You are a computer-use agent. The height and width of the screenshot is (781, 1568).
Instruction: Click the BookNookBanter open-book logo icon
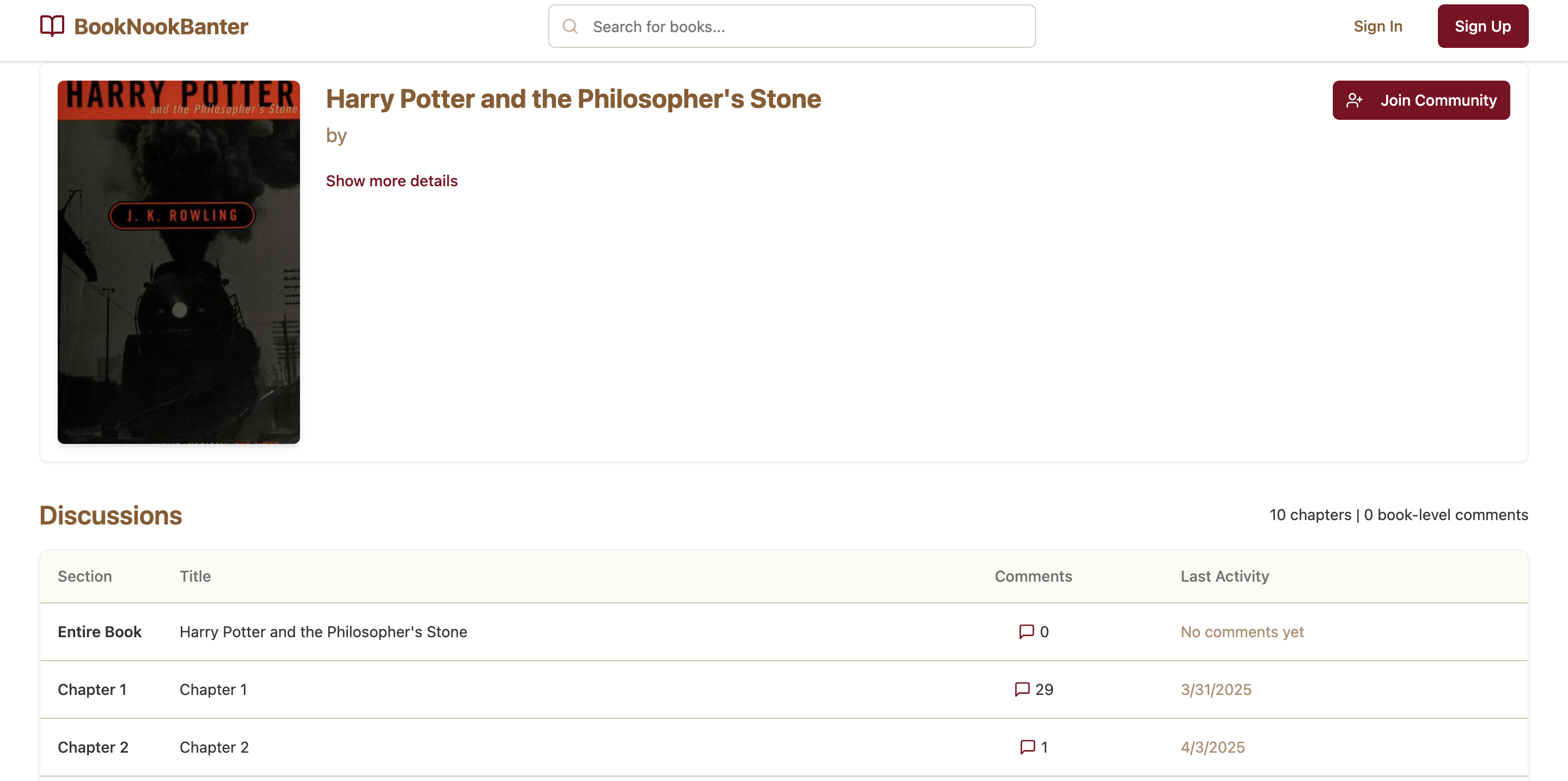point(52,26)
